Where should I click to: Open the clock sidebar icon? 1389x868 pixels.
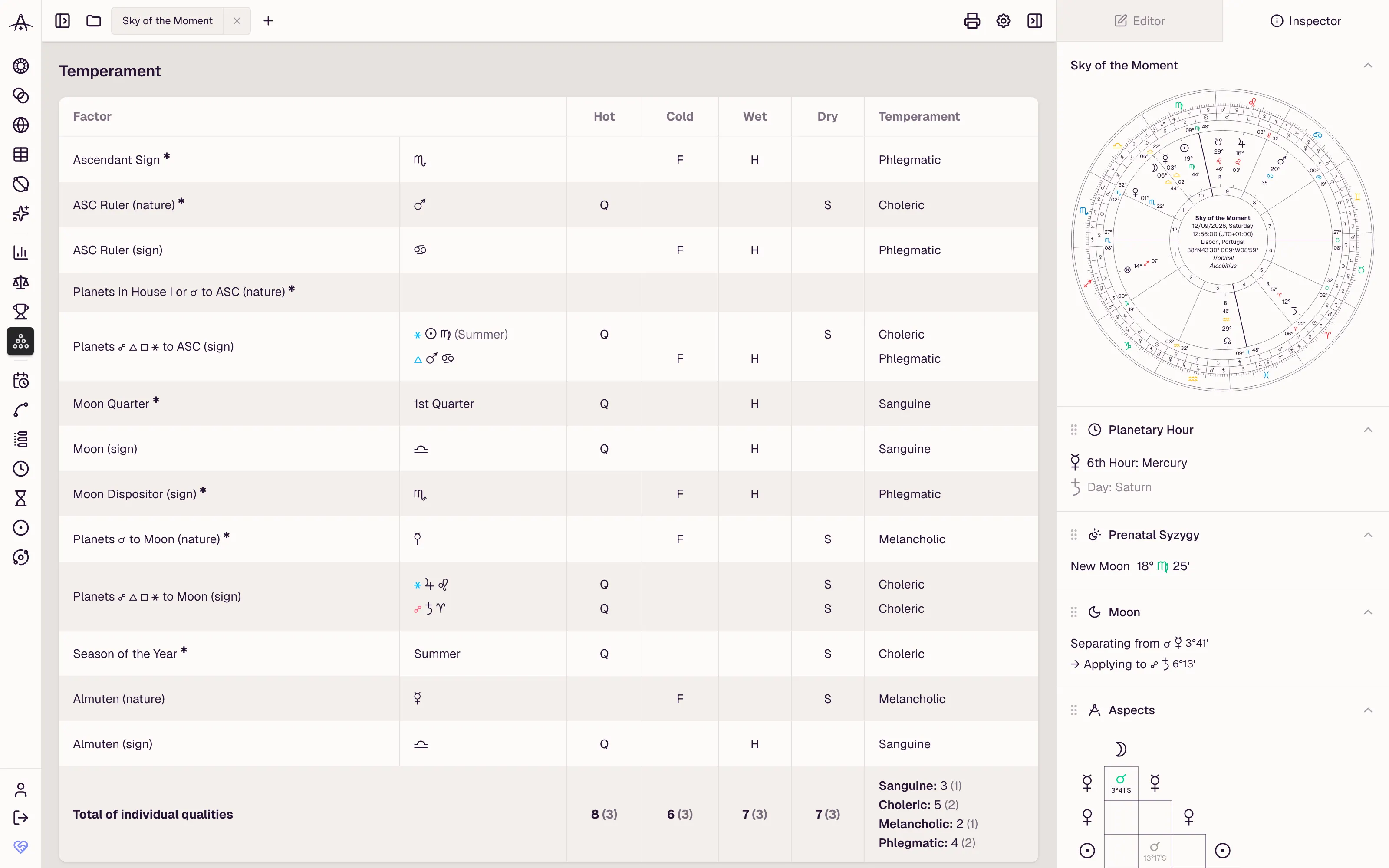[x=21, y=469]
